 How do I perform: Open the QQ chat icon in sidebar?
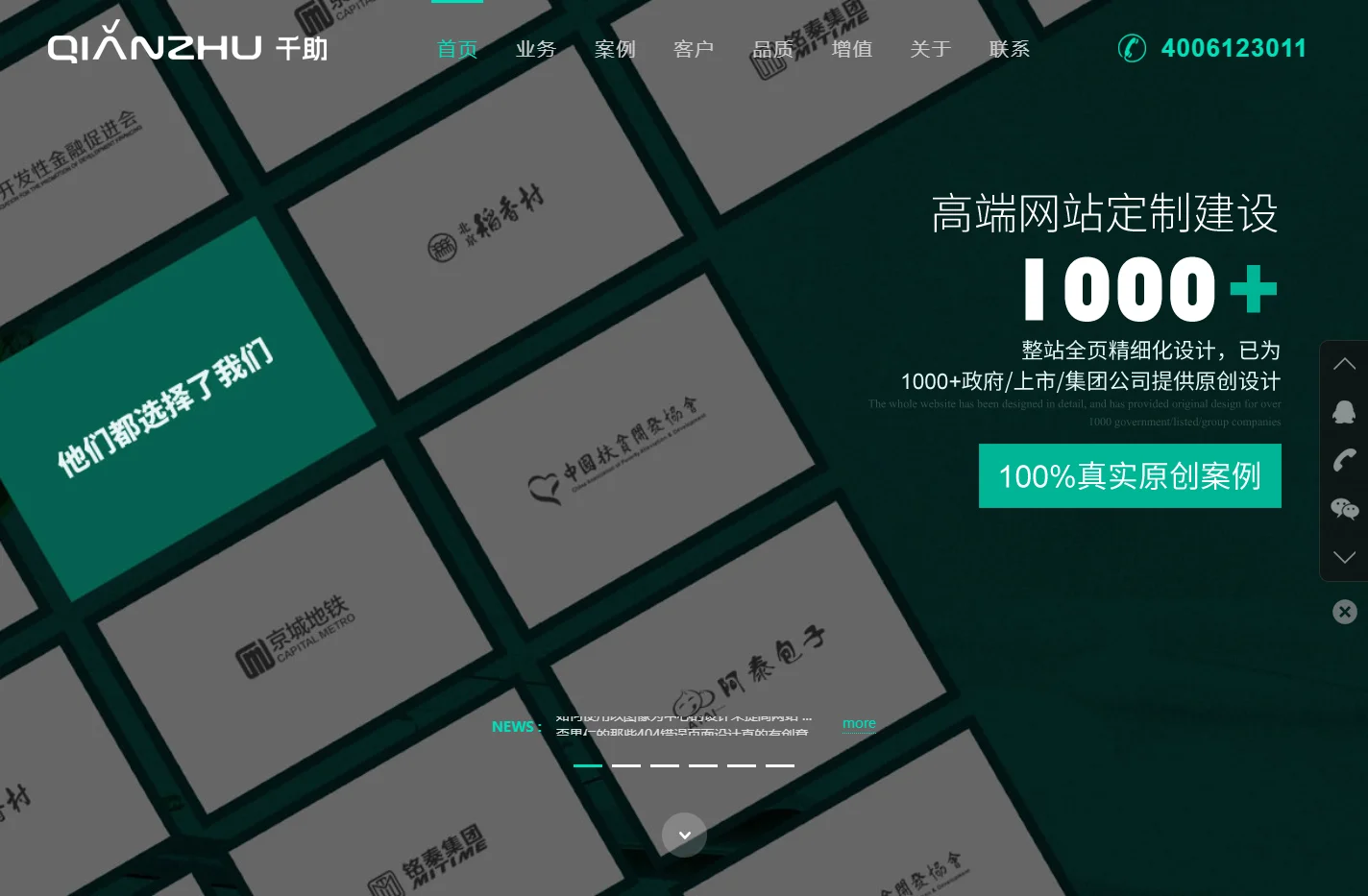[1344, 412]
